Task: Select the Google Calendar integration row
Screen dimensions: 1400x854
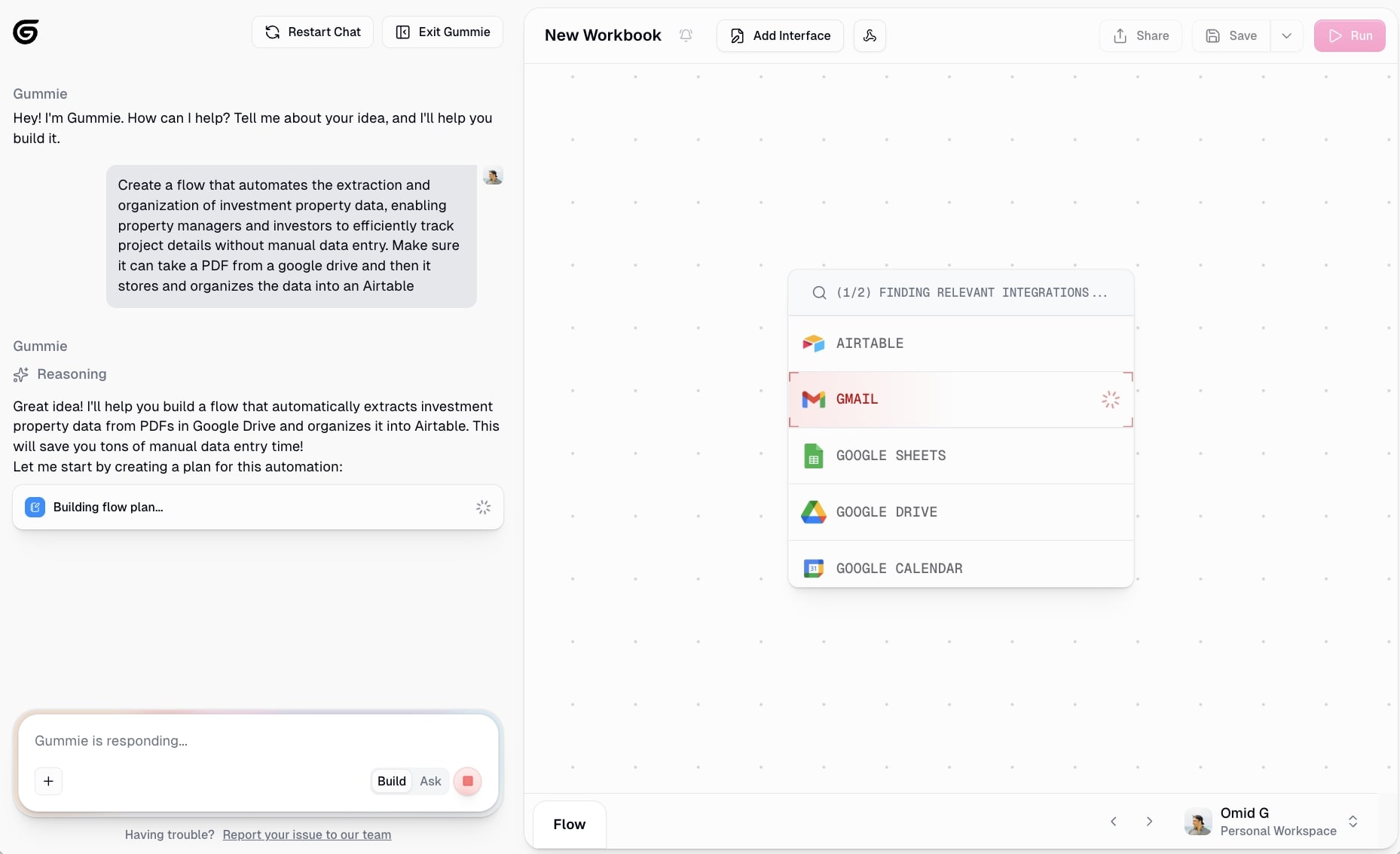Action: [961, 565]
